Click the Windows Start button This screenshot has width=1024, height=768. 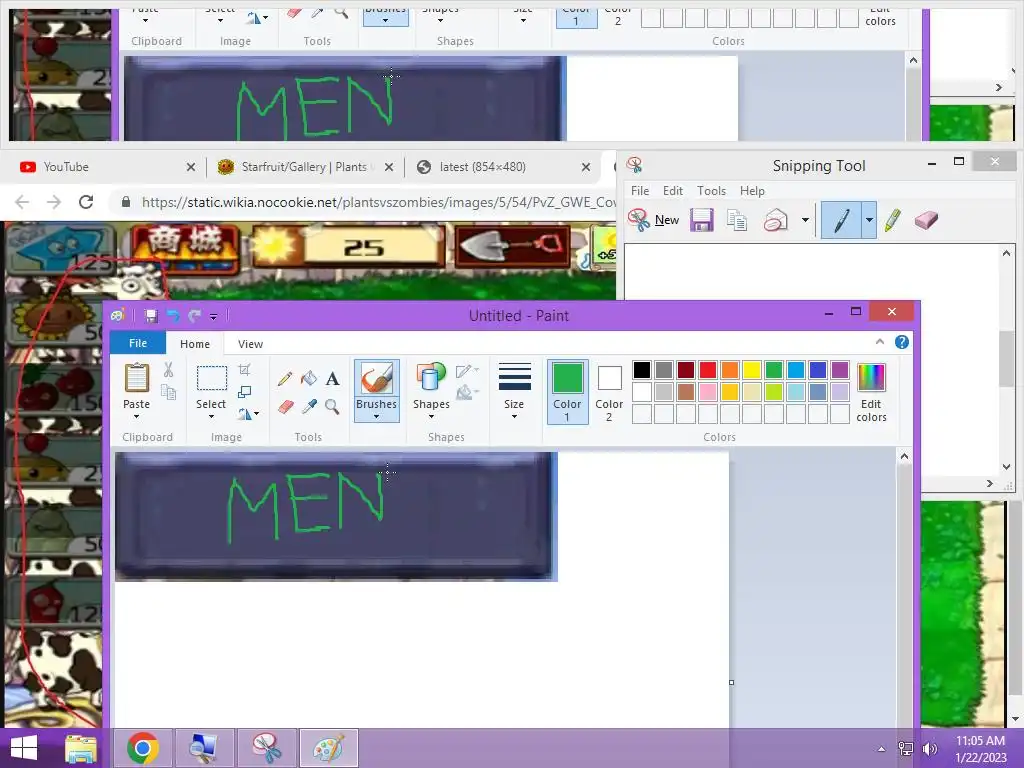(x=24, y=748)
